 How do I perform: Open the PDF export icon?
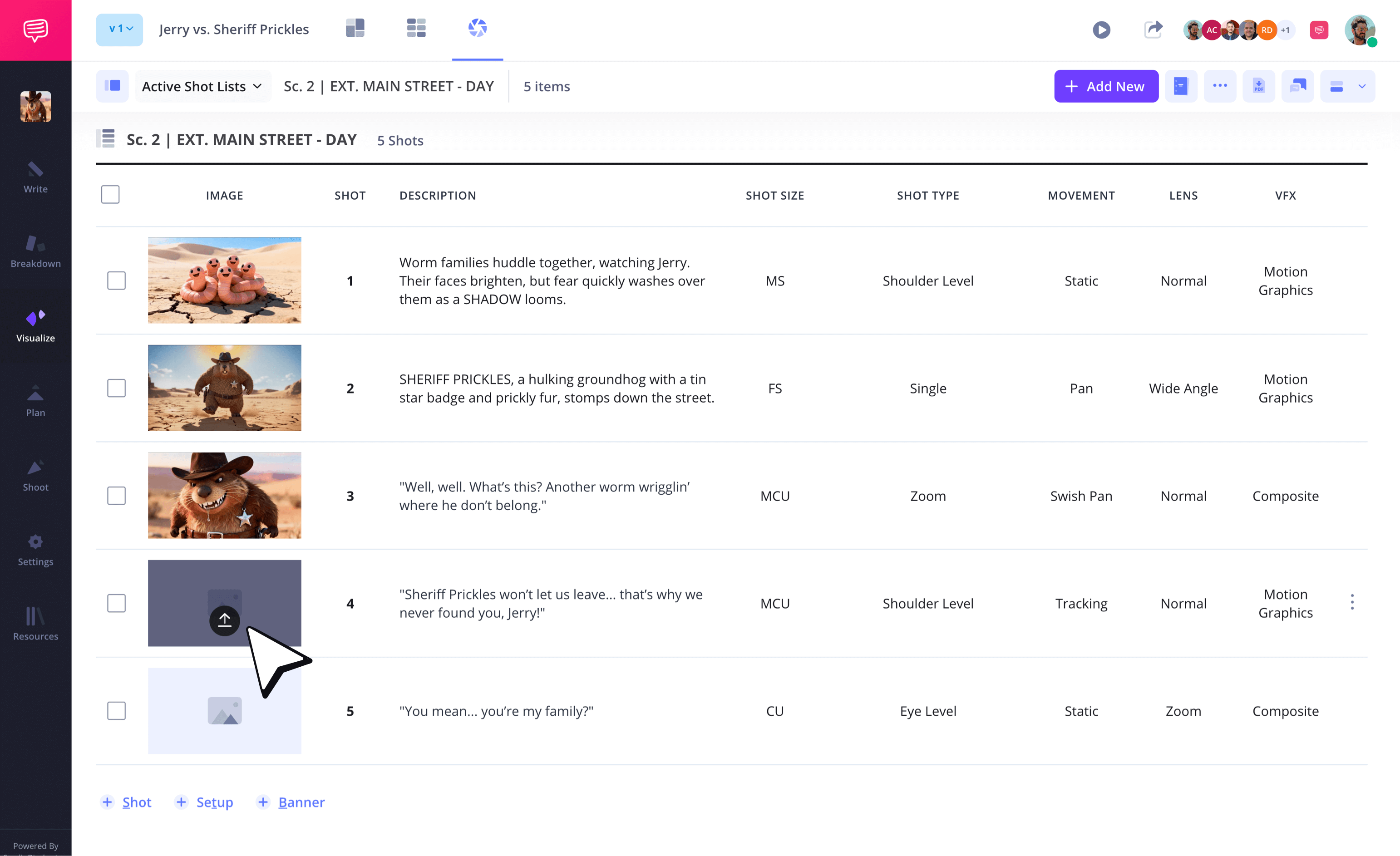pyautogui.click(x=1258, y=86)
